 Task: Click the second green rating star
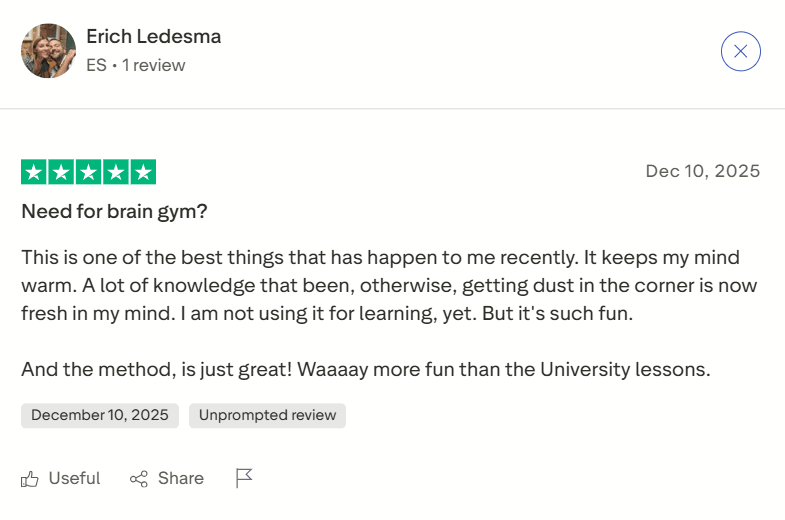[61, 172]
